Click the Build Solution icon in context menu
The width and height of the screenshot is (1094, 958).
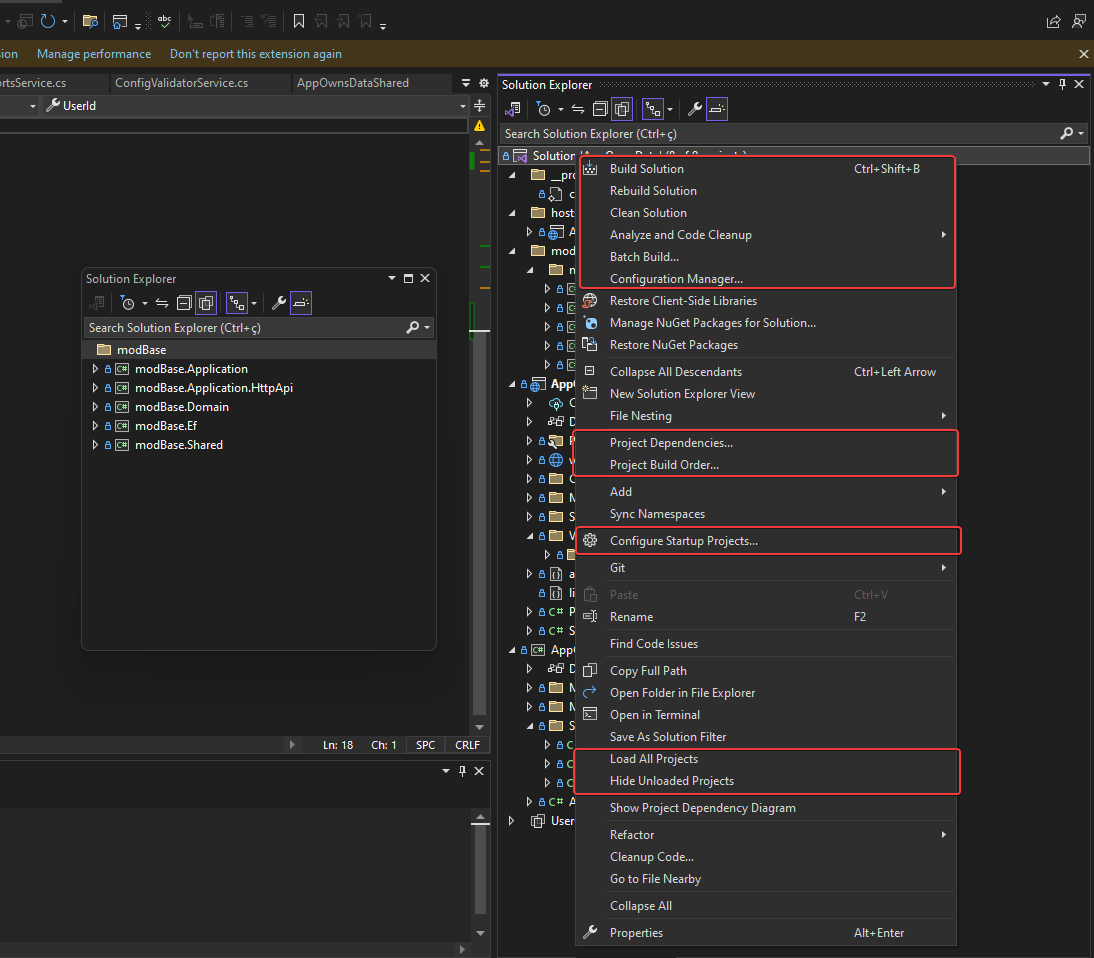[590, 169]
